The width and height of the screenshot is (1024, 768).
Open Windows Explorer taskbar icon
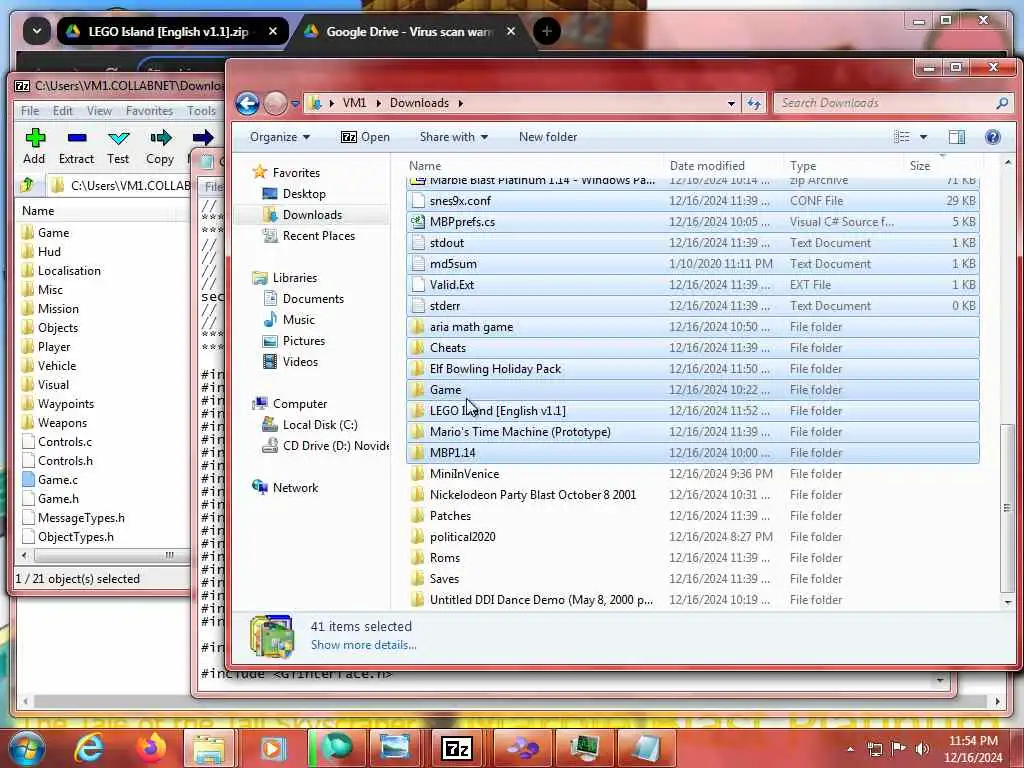[209, 748]
